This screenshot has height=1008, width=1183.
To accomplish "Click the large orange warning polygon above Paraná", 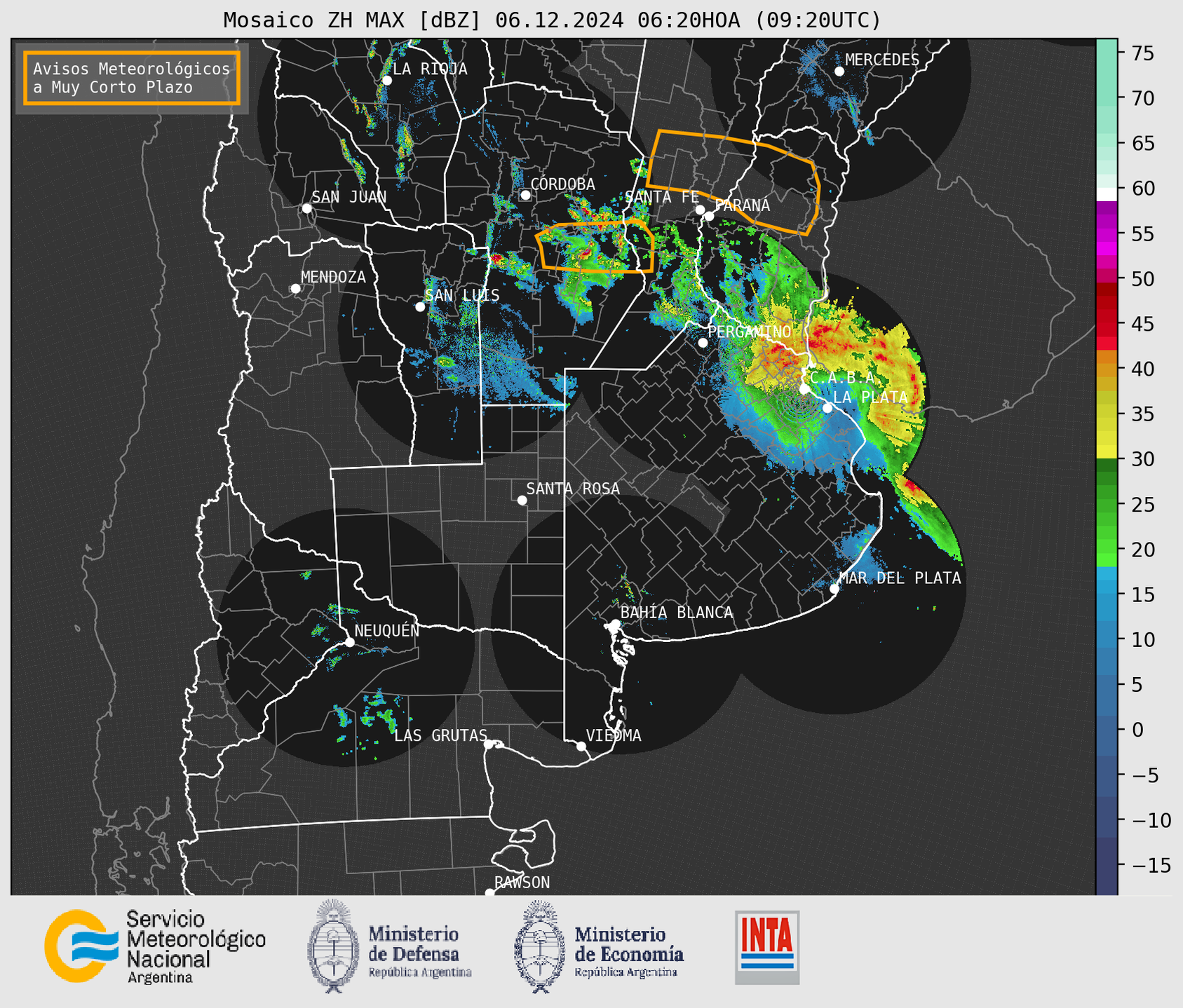I will [733, 182].
